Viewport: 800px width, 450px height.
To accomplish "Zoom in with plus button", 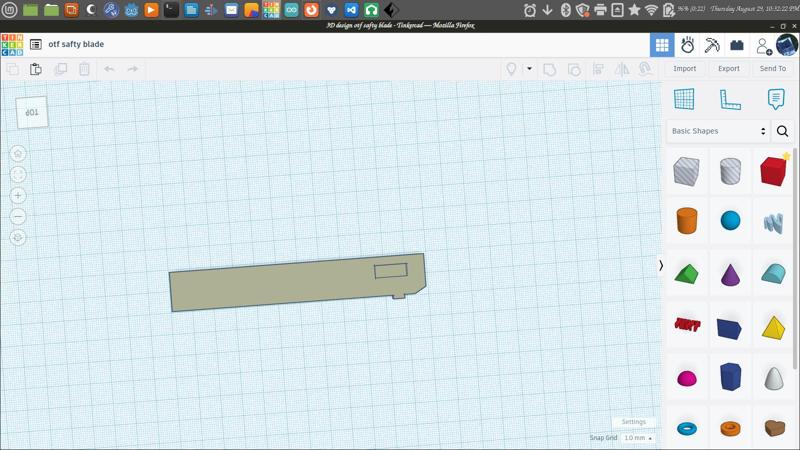I will click(18, 195).
